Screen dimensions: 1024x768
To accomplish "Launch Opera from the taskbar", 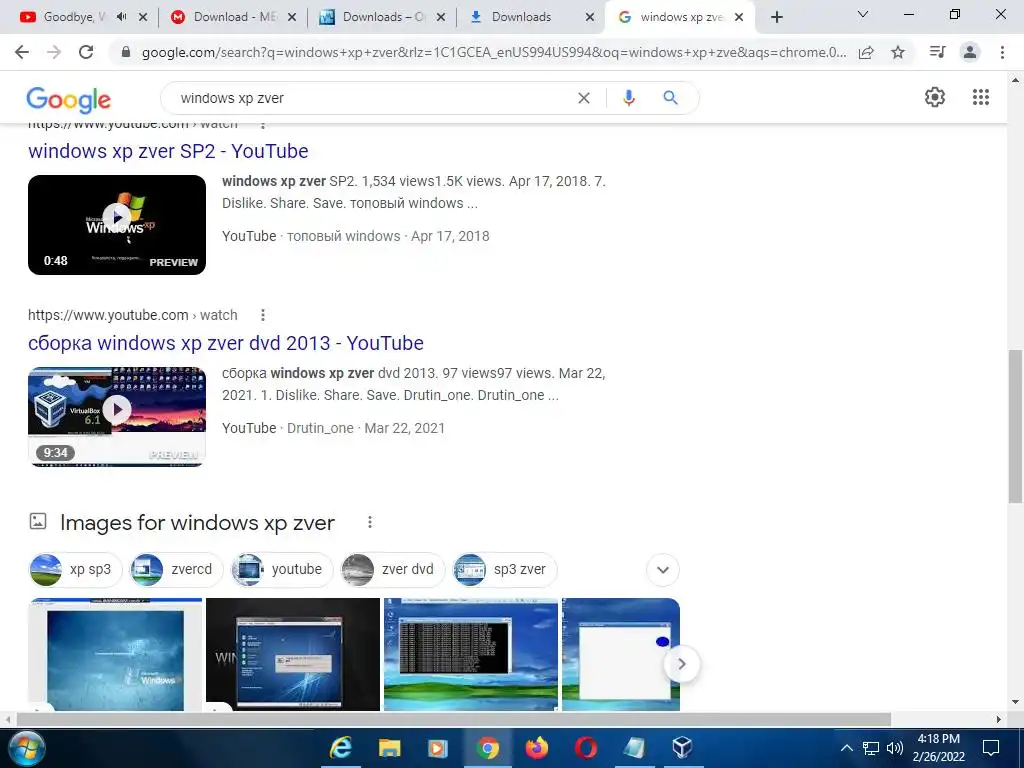I will pos(585,748).
